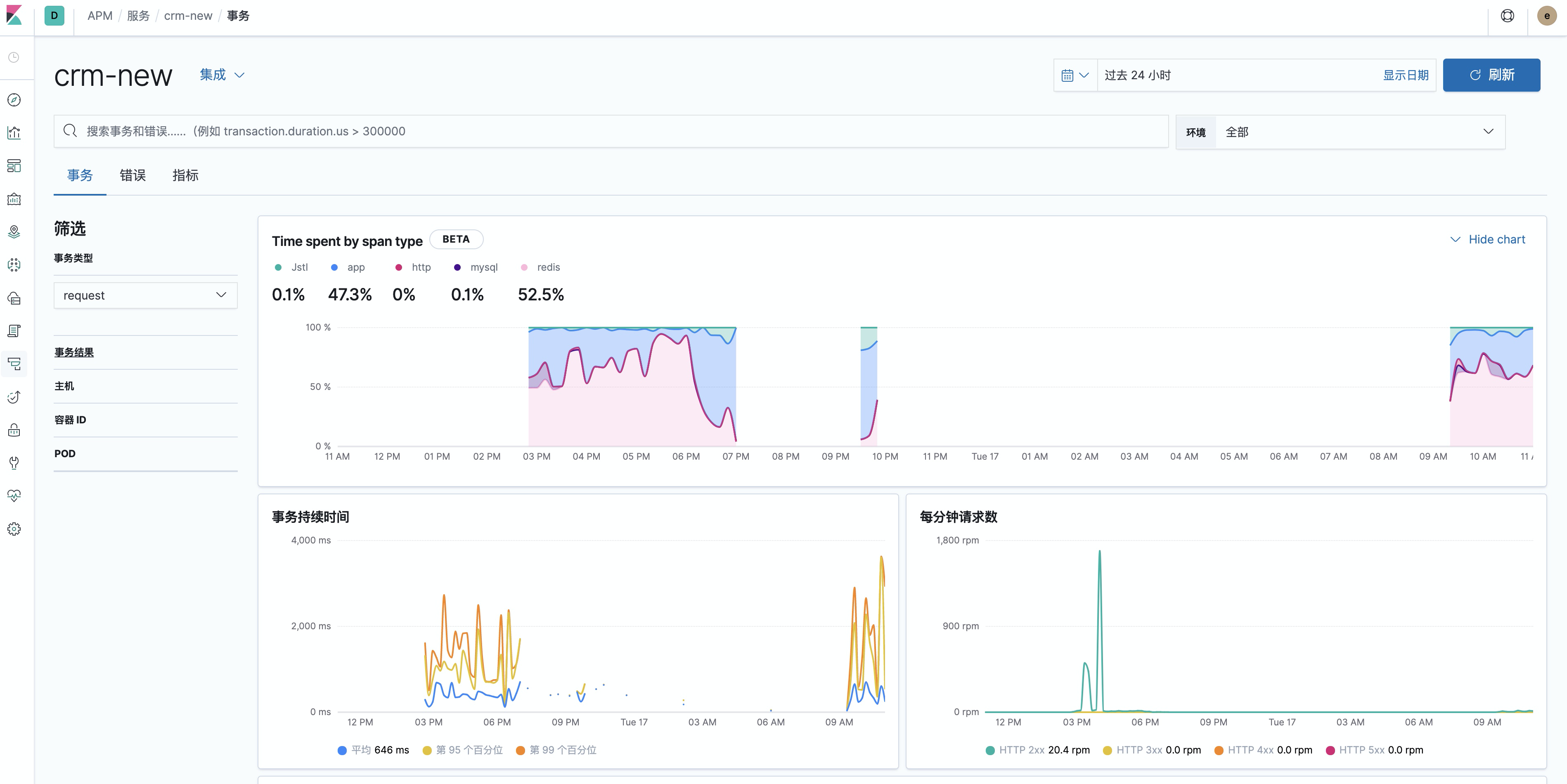Open the 事务类型 request dropdown
Viewport: 1567px width, 784px height.
click(x=145, y=295)
